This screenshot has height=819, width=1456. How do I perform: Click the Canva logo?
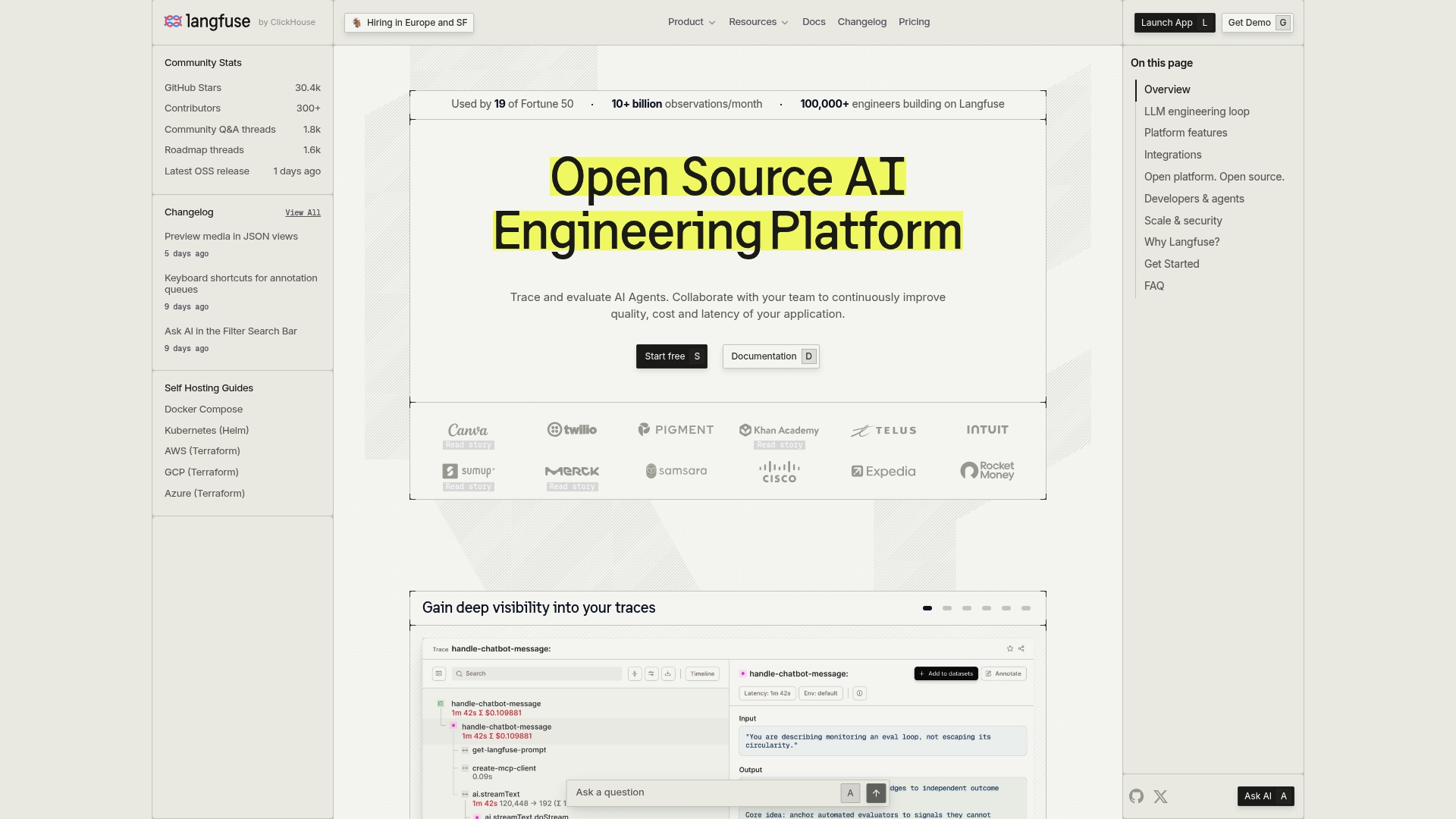(x=468, y=430)
